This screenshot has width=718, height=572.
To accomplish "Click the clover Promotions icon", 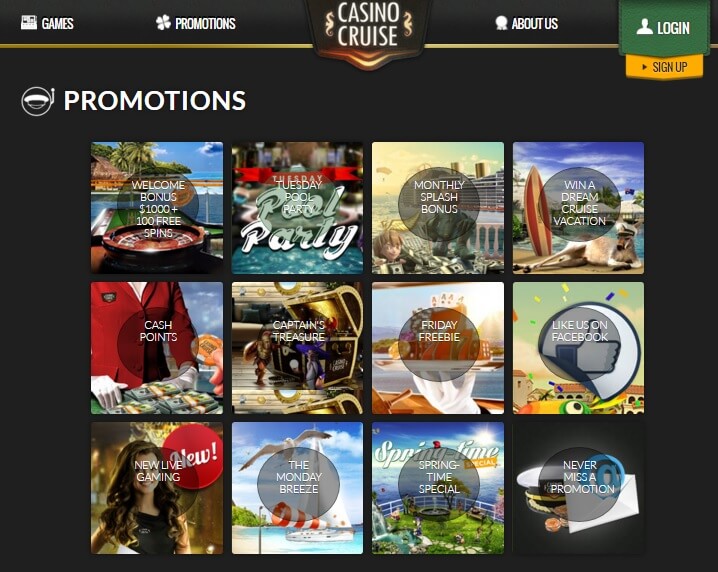I will pos(163,22).
